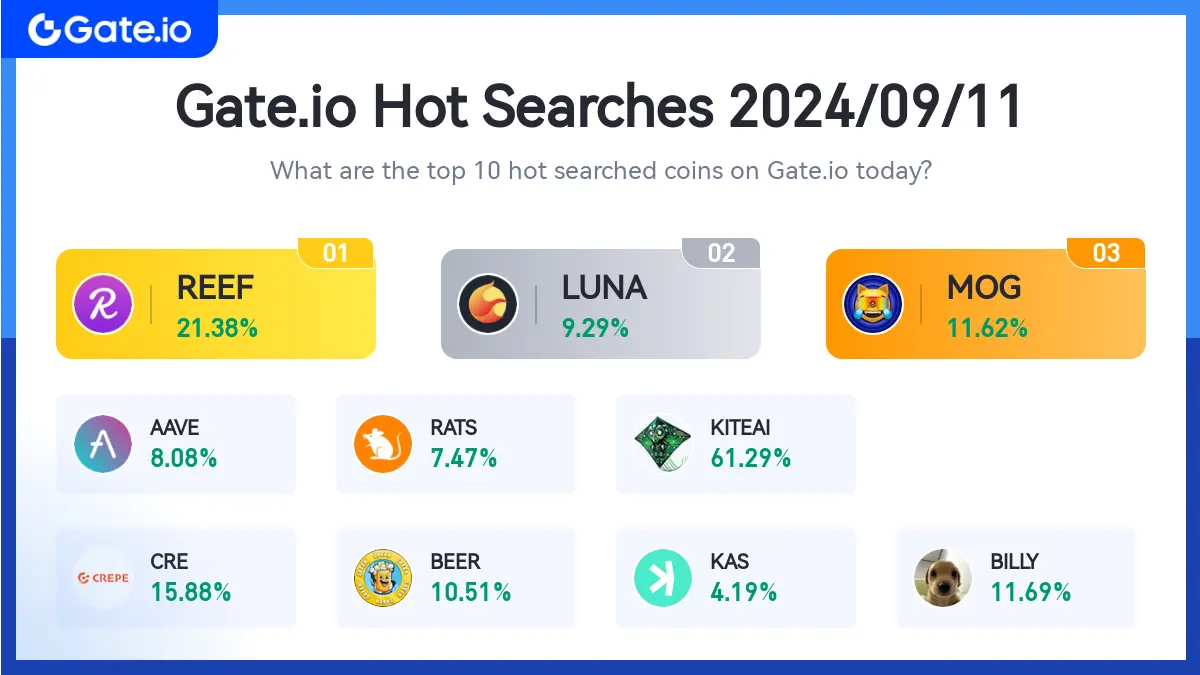Click the AAVE coin icon
Viewport: 1200px width, 675px height.
click(x=103, y=444)
